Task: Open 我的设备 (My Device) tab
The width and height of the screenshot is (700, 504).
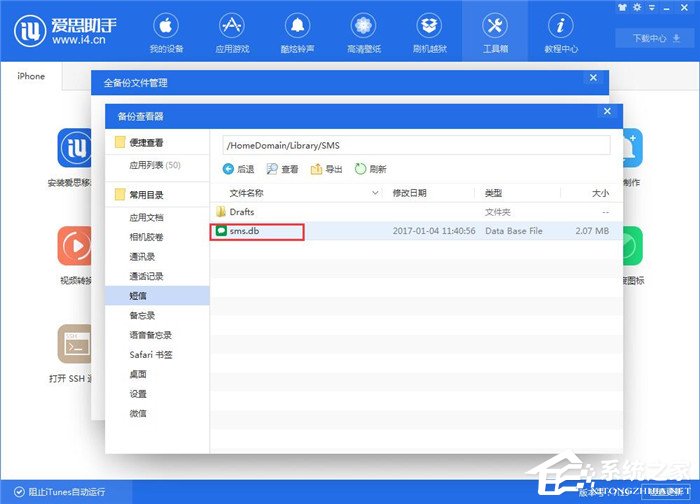Action: [166, 33]
